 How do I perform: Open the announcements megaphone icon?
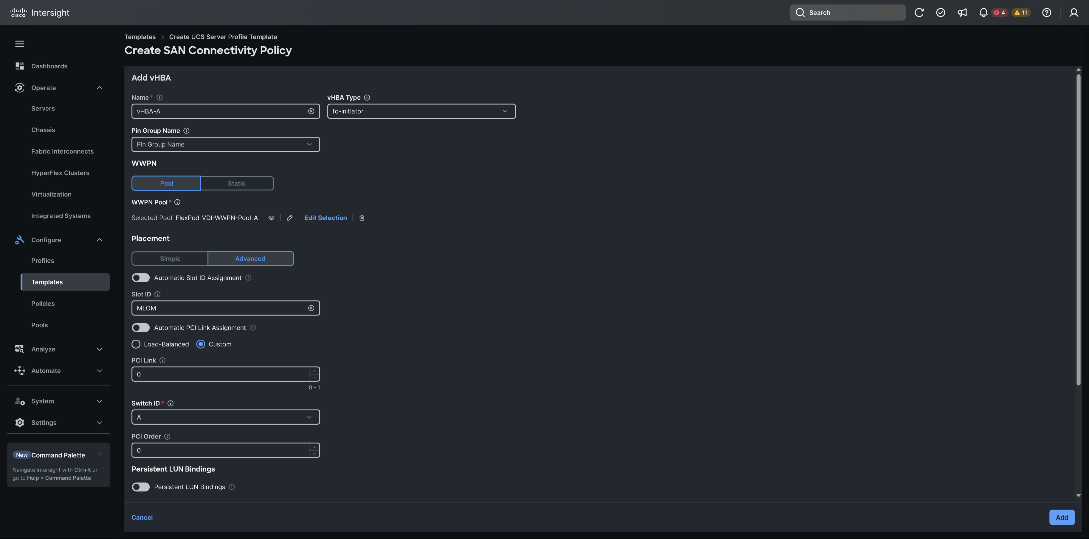click(962, 13)
